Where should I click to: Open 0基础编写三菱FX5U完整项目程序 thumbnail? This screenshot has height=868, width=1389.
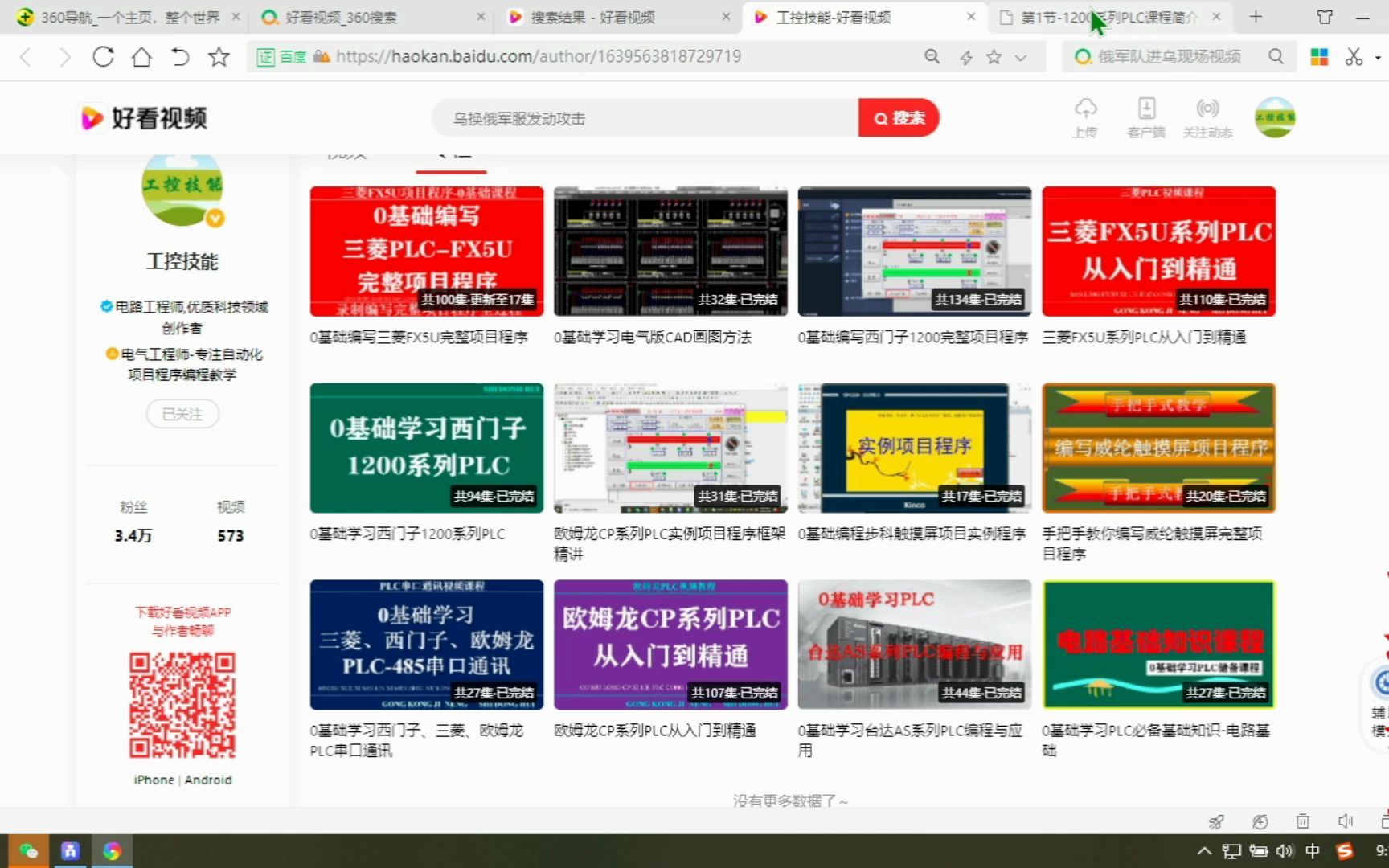point(427,252)
